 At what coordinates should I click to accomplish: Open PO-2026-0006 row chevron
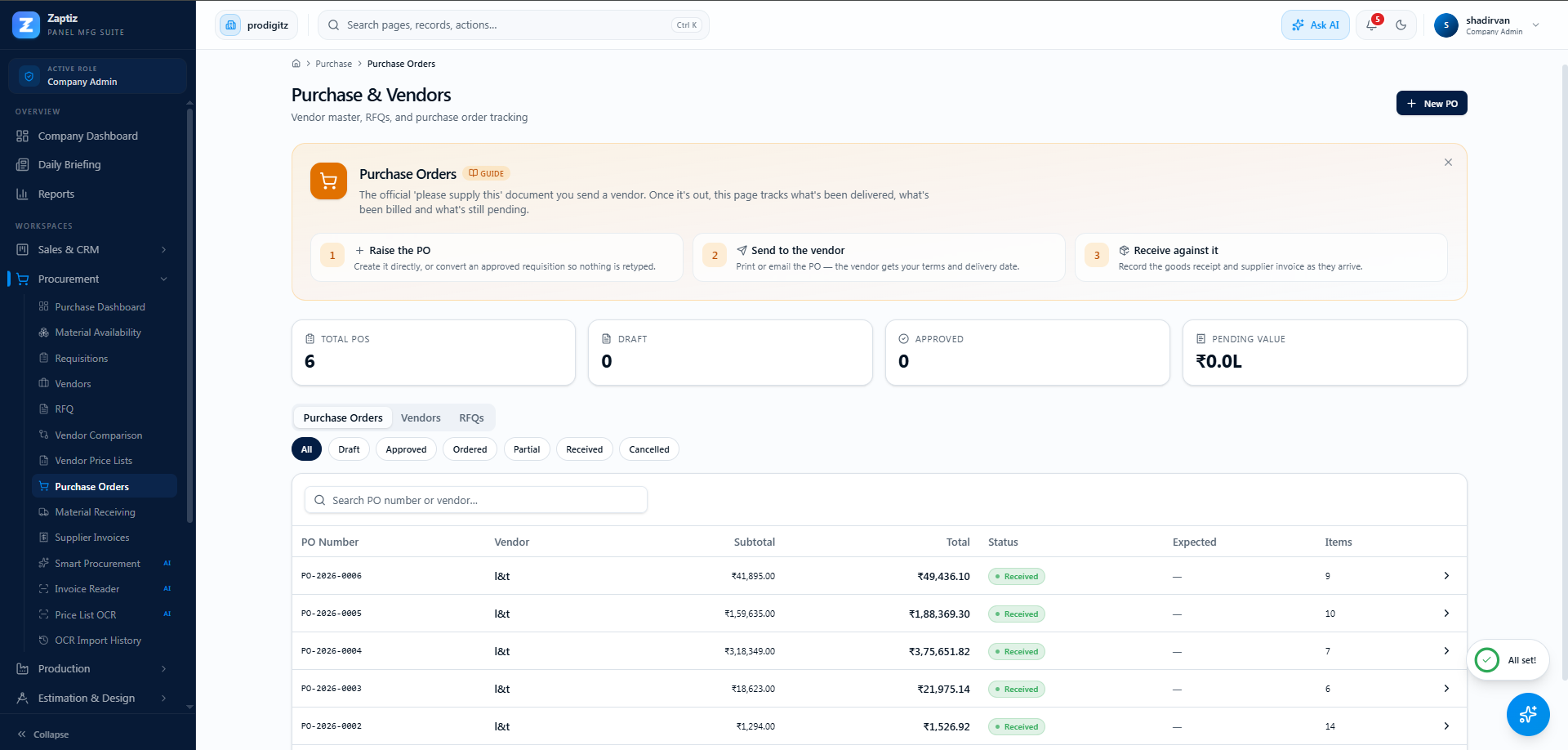tap(1446, 576)
